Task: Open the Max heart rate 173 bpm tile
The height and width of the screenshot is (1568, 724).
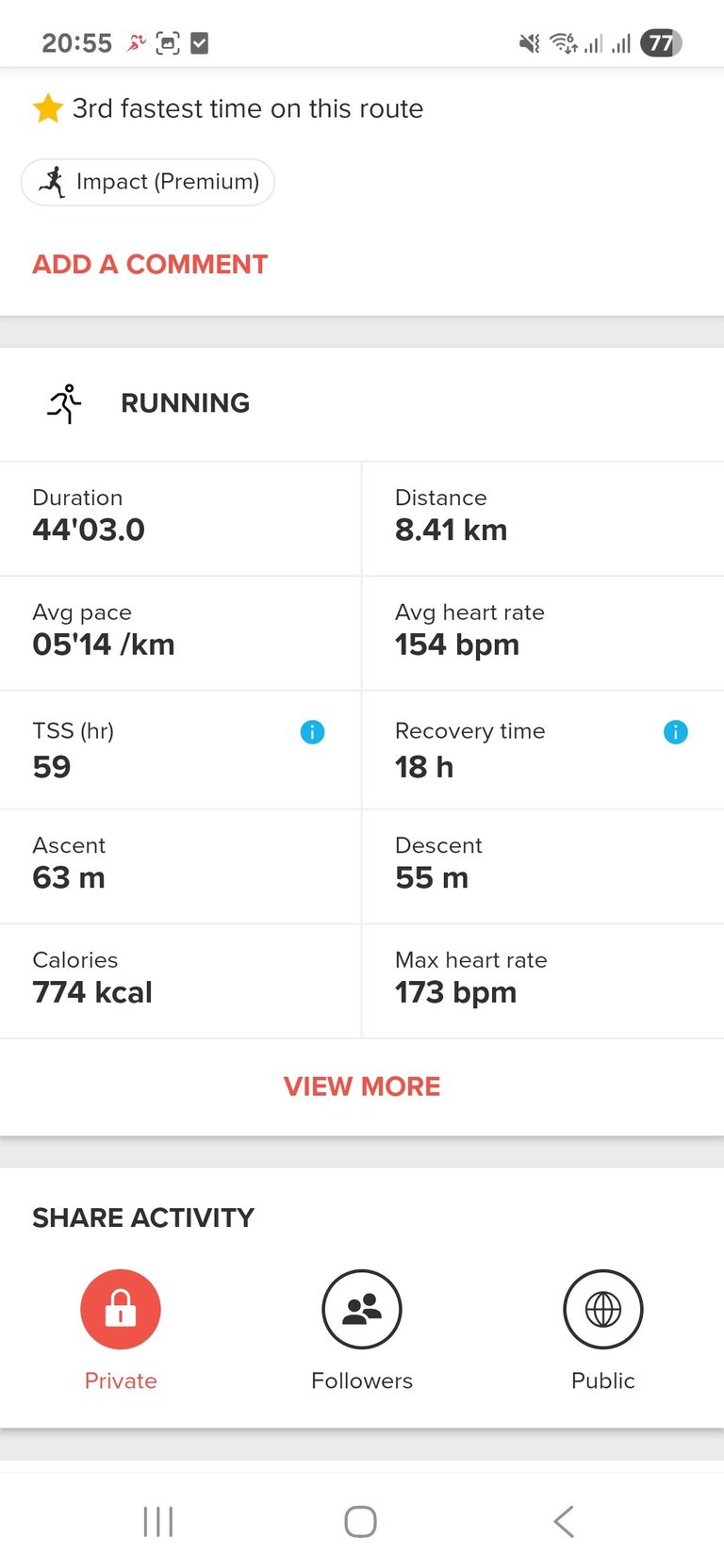Action: pos(544,981)
